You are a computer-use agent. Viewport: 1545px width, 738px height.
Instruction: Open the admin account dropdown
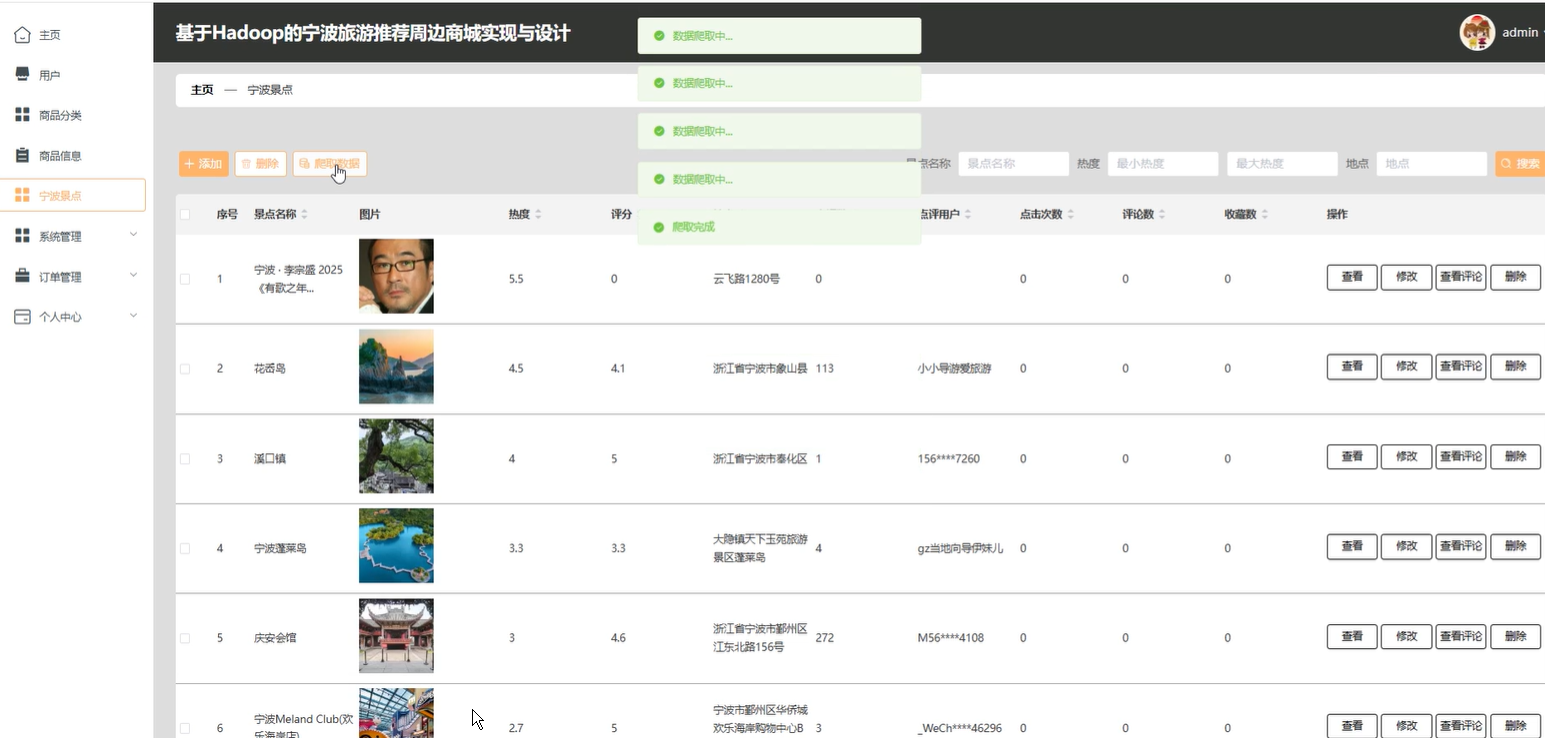click(1521, 32)
